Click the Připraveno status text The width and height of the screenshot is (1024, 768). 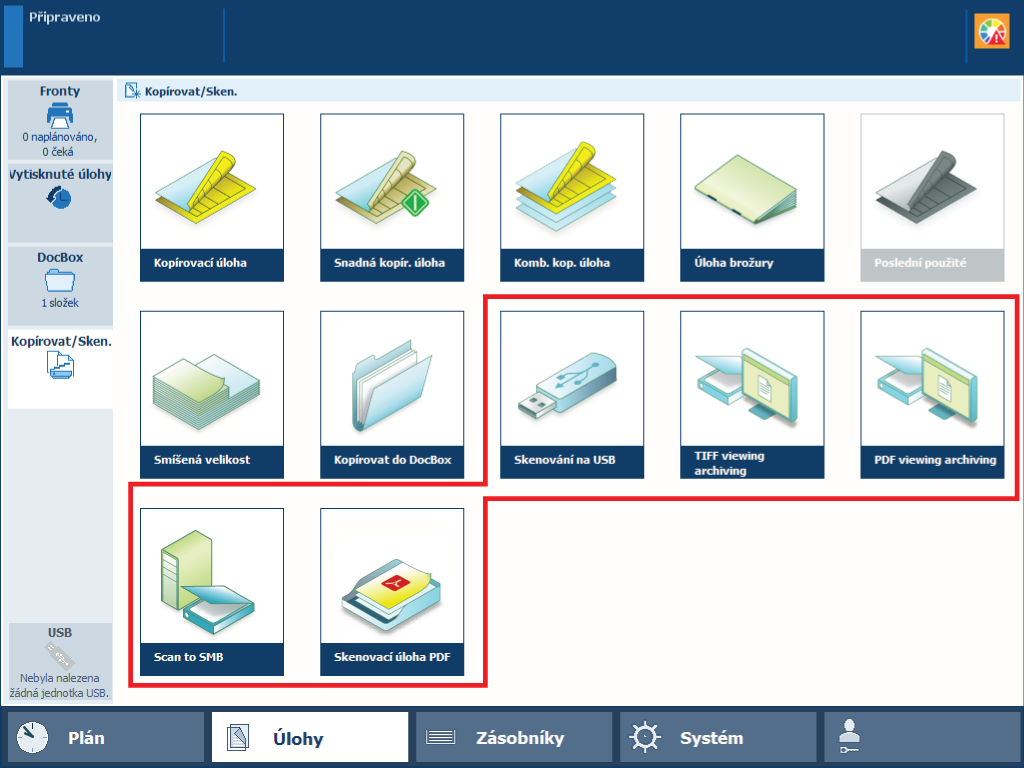point(65,18)
